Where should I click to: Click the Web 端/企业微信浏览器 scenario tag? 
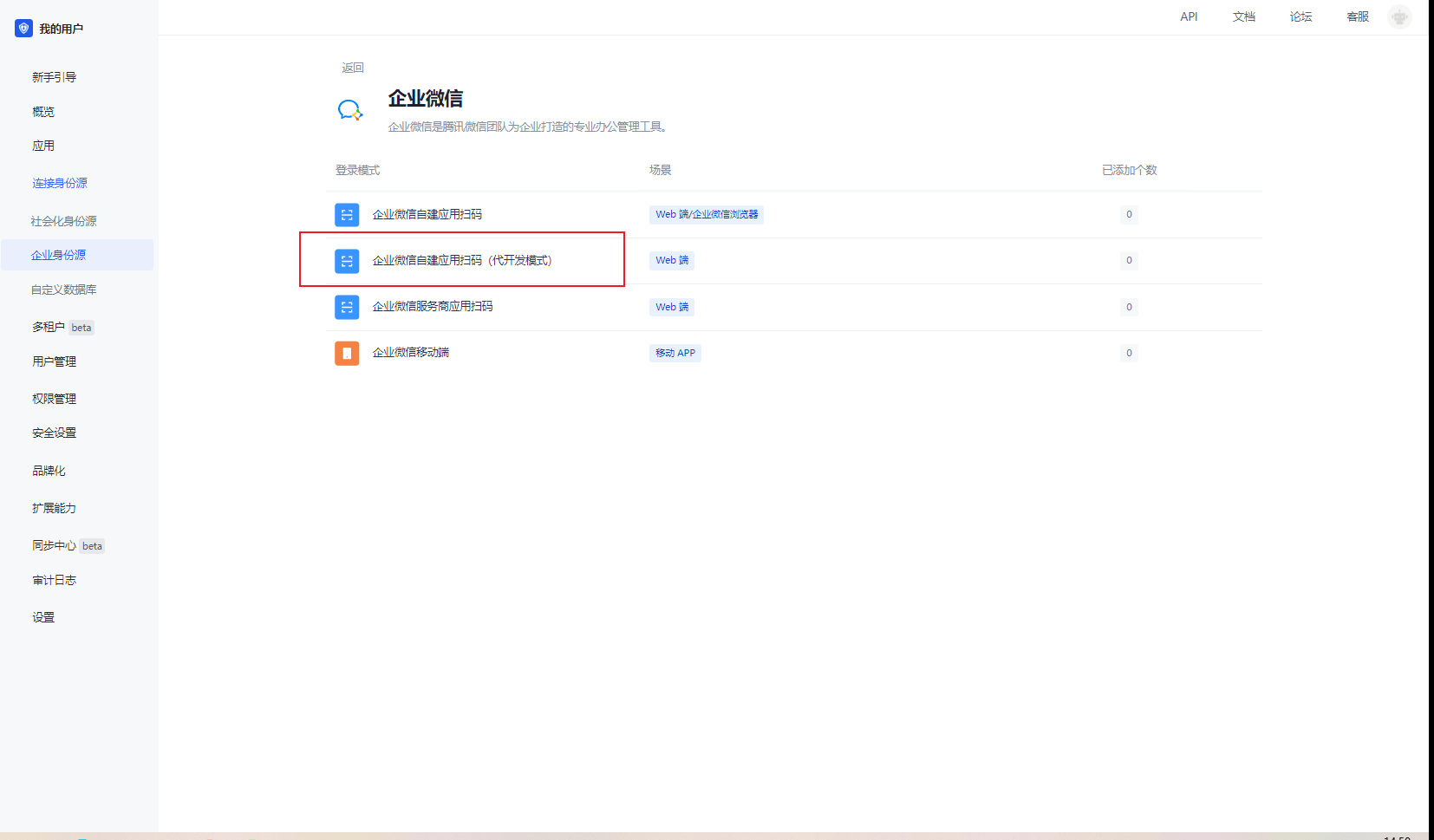(x=707, y=214)
